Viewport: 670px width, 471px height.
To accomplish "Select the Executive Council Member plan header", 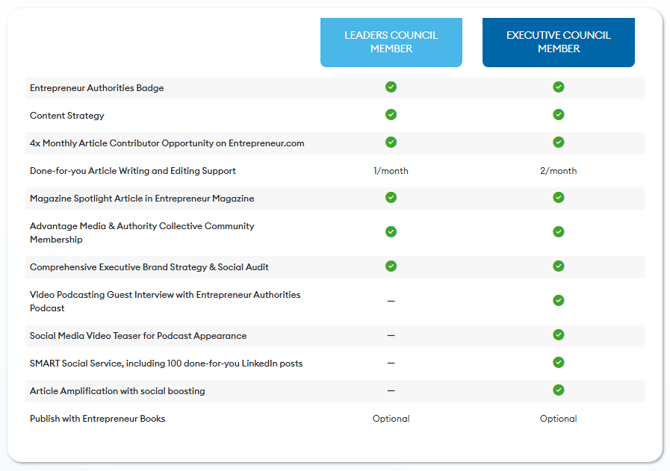I will click(558, 42).
